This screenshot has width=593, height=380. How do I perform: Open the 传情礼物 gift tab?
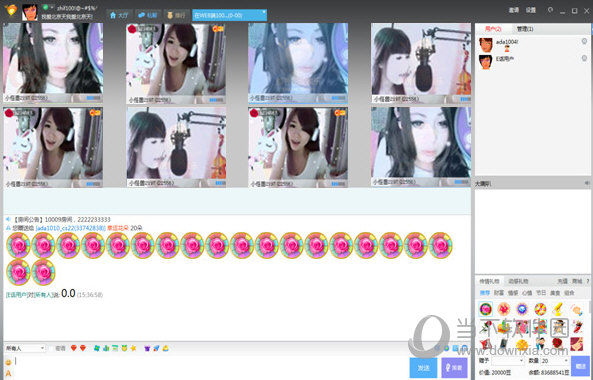click(x=489, y=281)
